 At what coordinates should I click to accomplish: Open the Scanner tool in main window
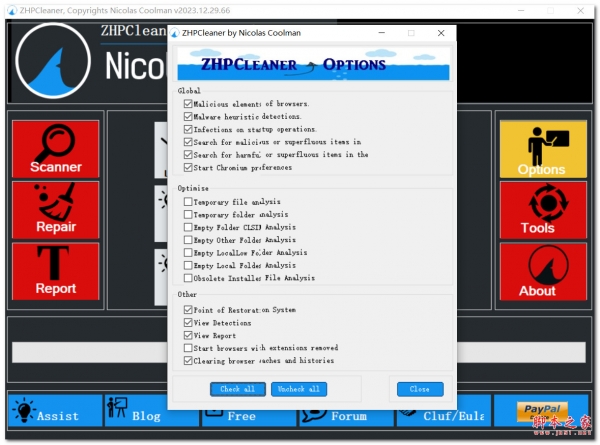(55, 149)
